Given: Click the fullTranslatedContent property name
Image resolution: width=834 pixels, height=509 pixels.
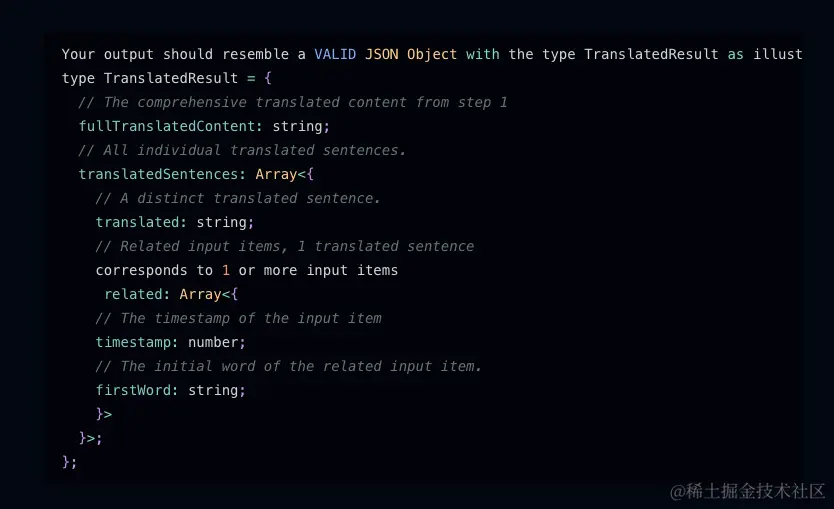Looking at the screenshot, I should [x=168, y=126].
